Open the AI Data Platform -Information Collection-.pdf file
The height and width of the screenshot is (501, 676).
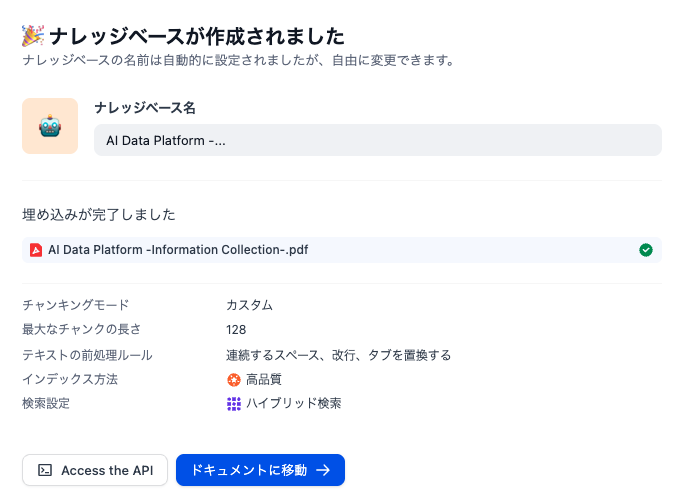coord(178,250)
